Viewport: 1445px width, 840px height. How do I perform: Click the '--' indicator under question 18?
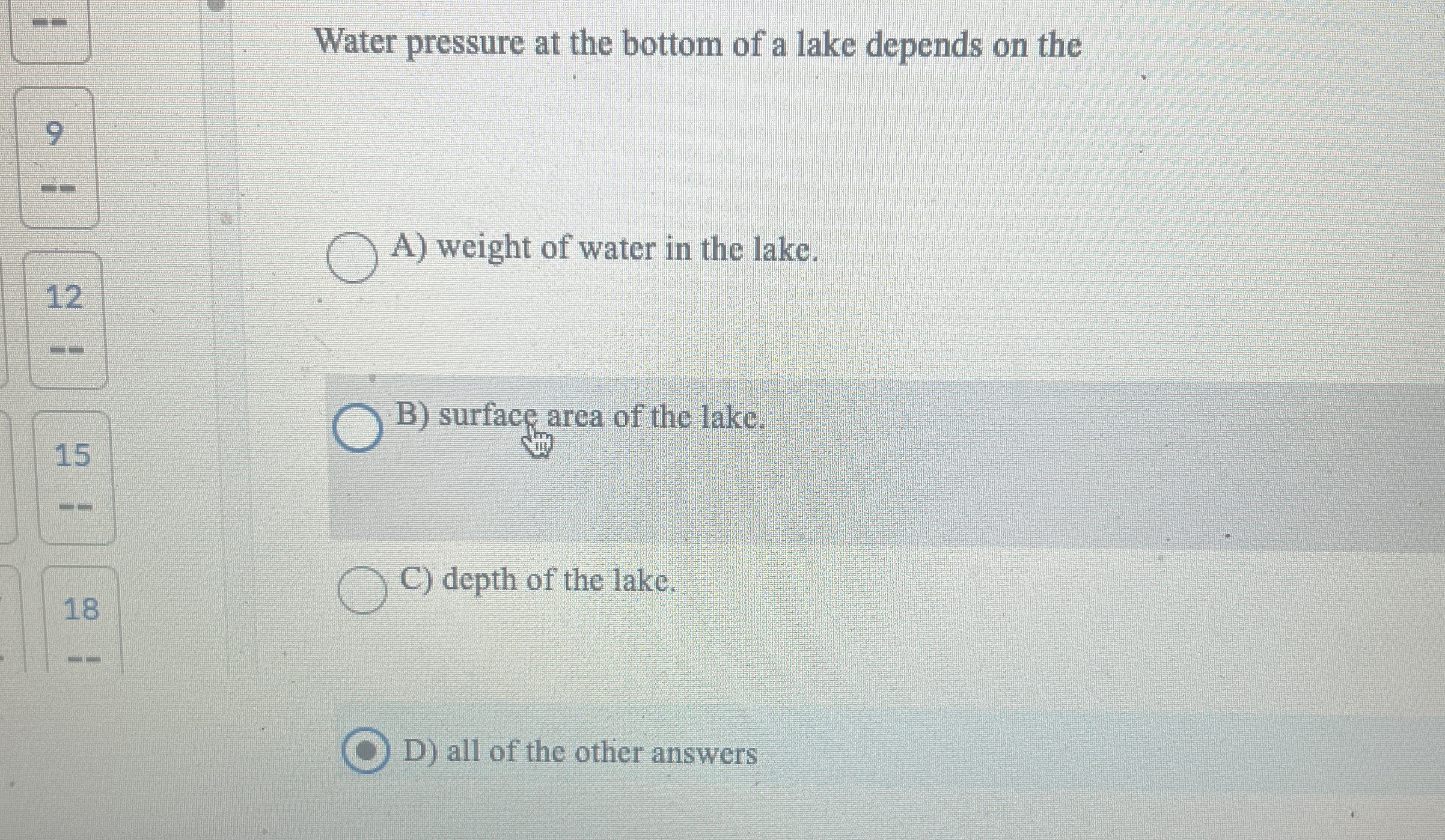84,658
